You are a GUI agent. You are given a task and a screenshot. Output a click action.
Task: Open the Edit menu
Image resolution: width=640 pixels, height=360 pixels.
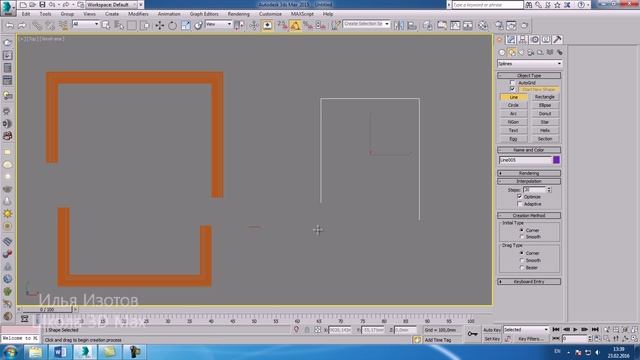(x=26, y=14)
